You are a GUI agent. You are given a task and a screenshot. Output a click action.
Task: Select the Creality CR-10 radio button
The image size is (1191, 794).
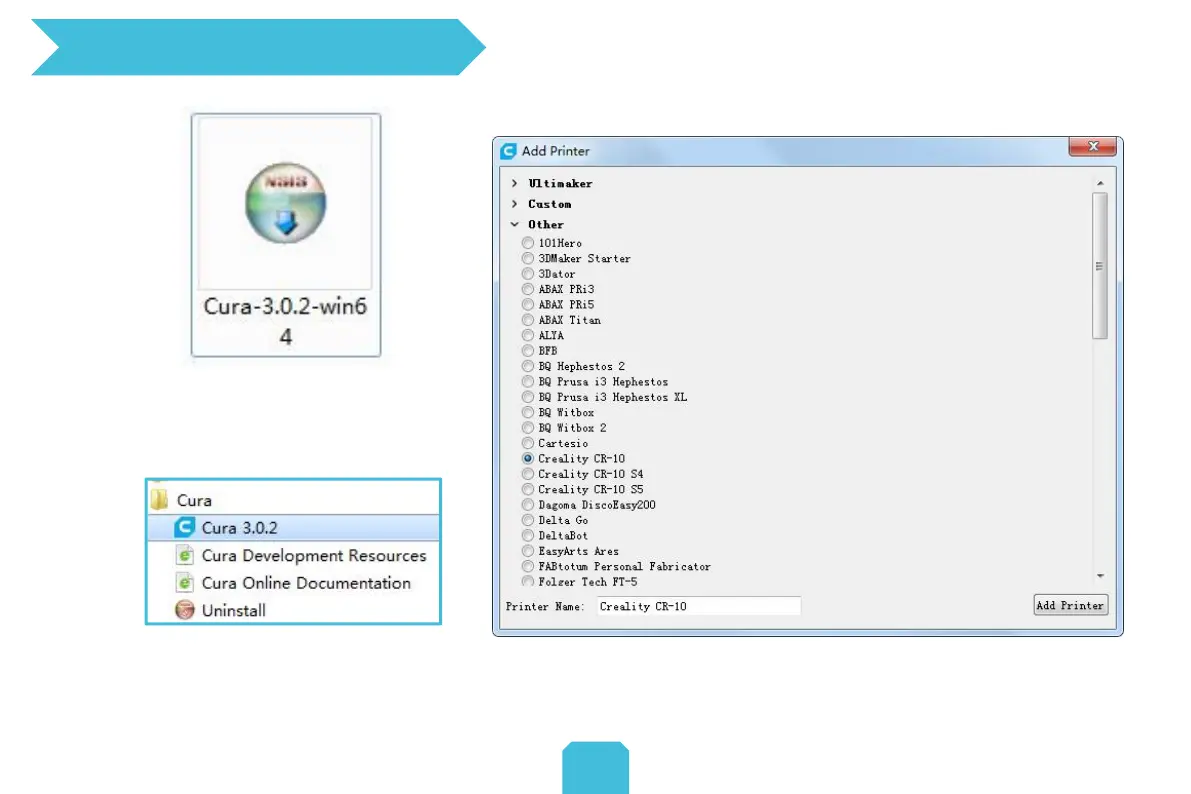coord(528,458)
